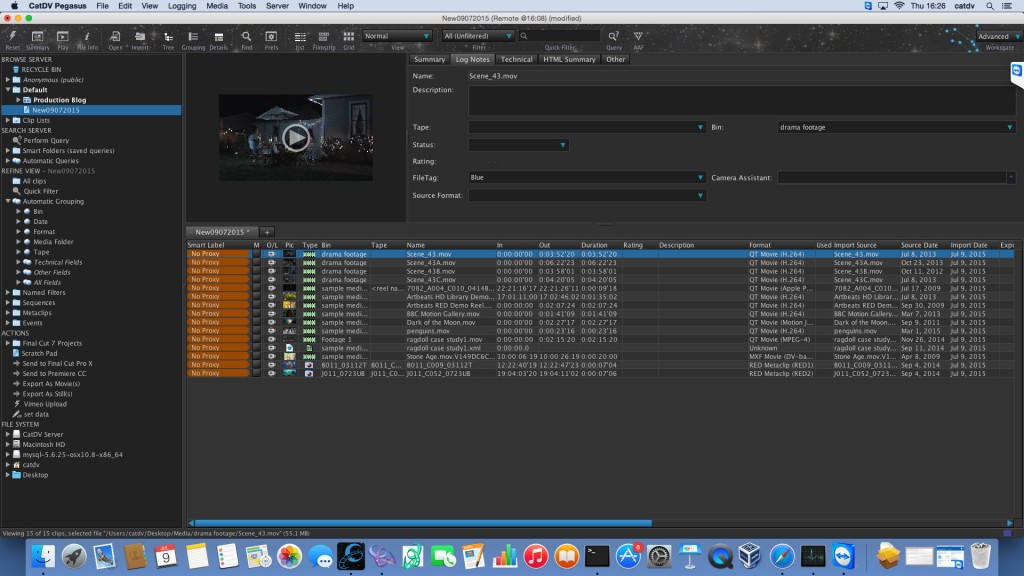Import media with the Import icon

142,37
